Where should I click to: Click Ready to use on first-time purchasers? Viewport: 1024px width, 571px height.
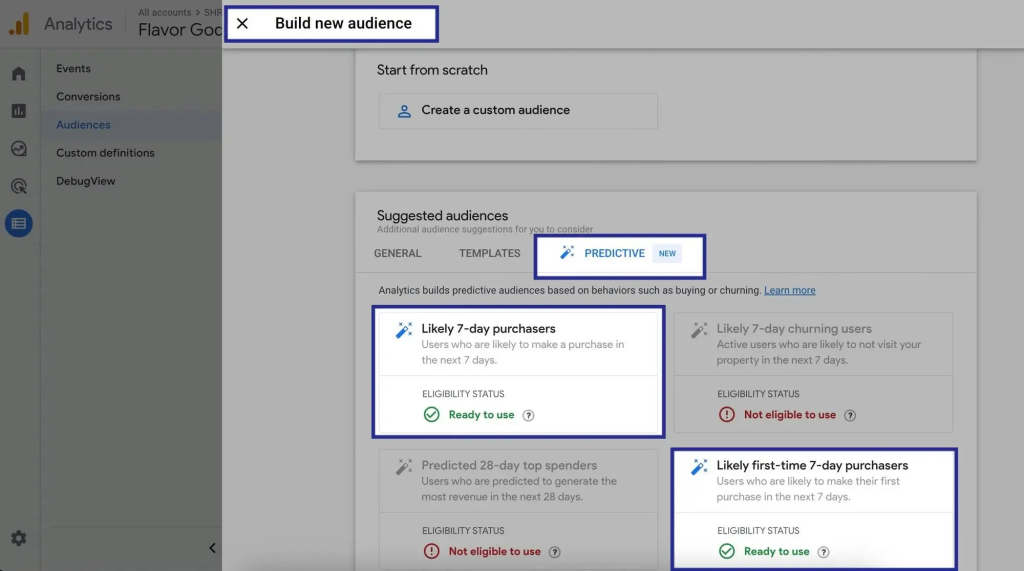pyautogui.click(x=776, y=551)
